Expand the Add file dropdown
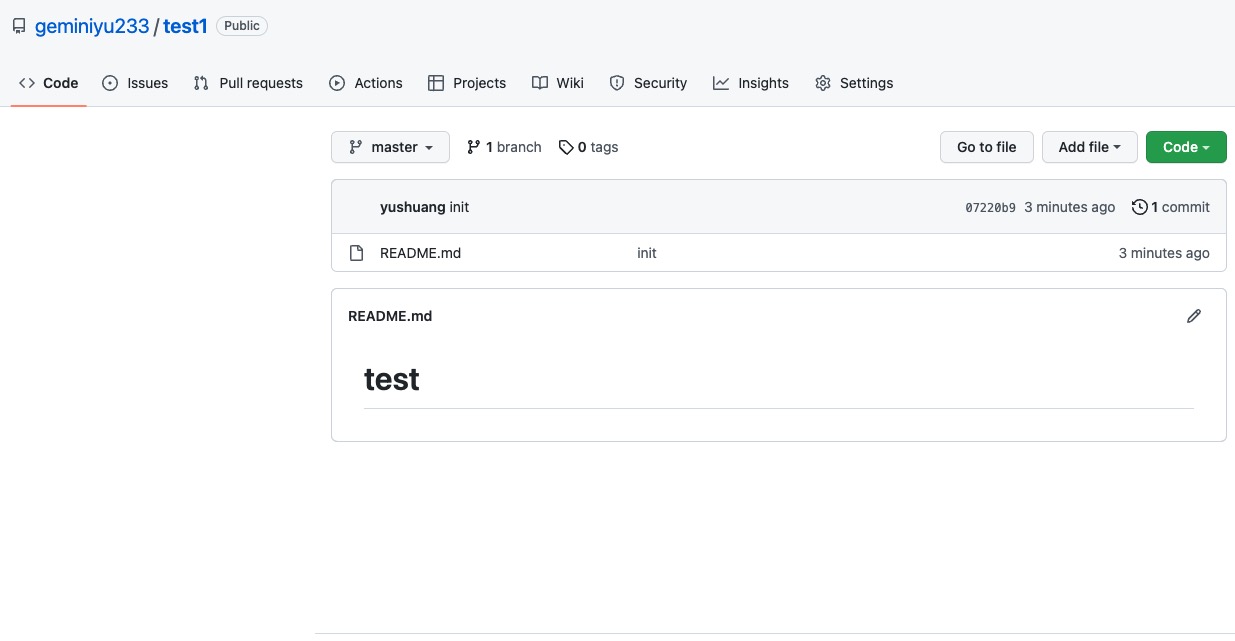 coord(1089,147)
